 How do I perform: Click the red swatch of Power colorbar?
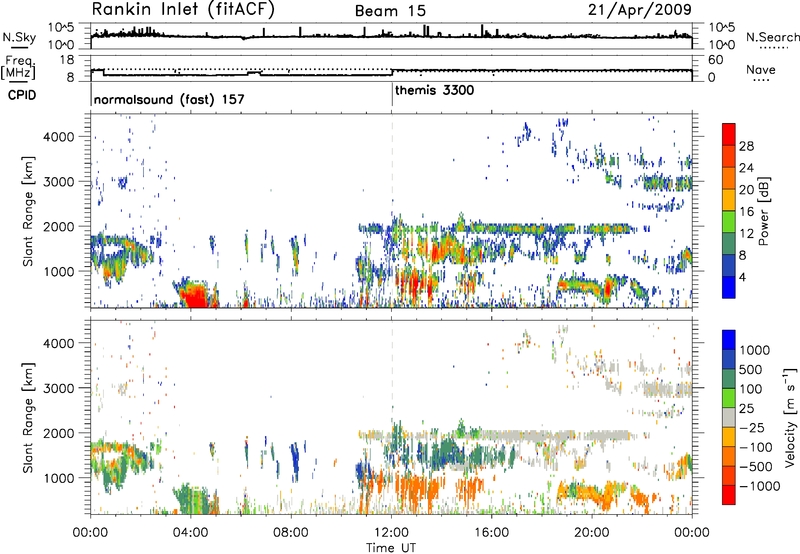(729, 134)
